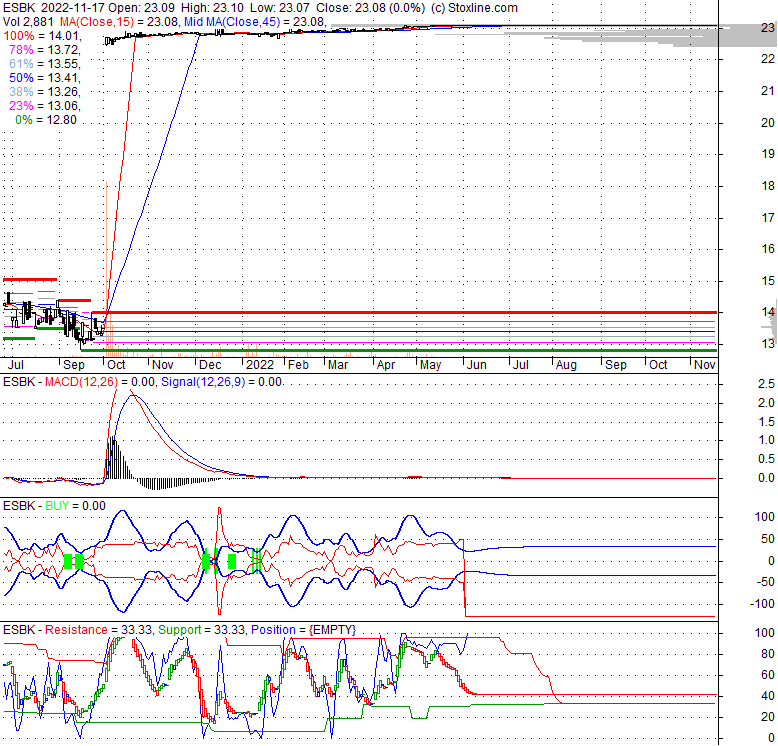Image resolution: width=778 pixels, height=746 pixels.
Task: Click the Position = {EMPTY} label
Action: pos(304,630)
